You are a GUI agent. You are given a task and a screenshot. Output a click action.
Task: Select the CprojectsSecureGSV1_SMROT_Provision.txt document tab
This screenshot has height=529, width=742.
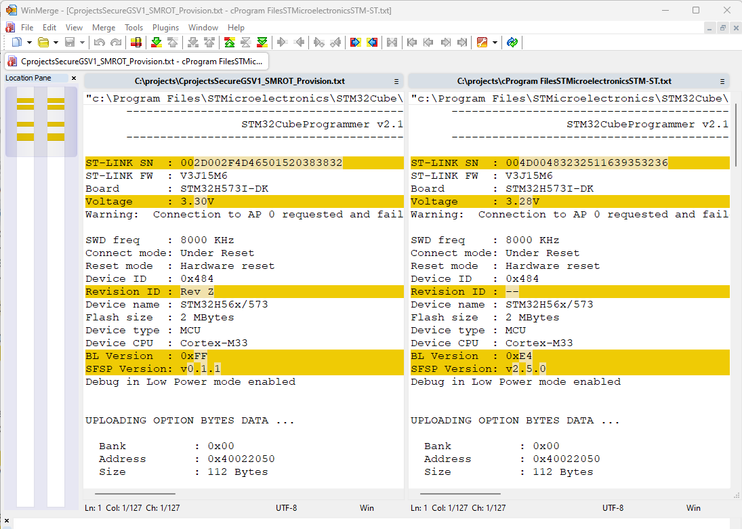coord(137,62)
